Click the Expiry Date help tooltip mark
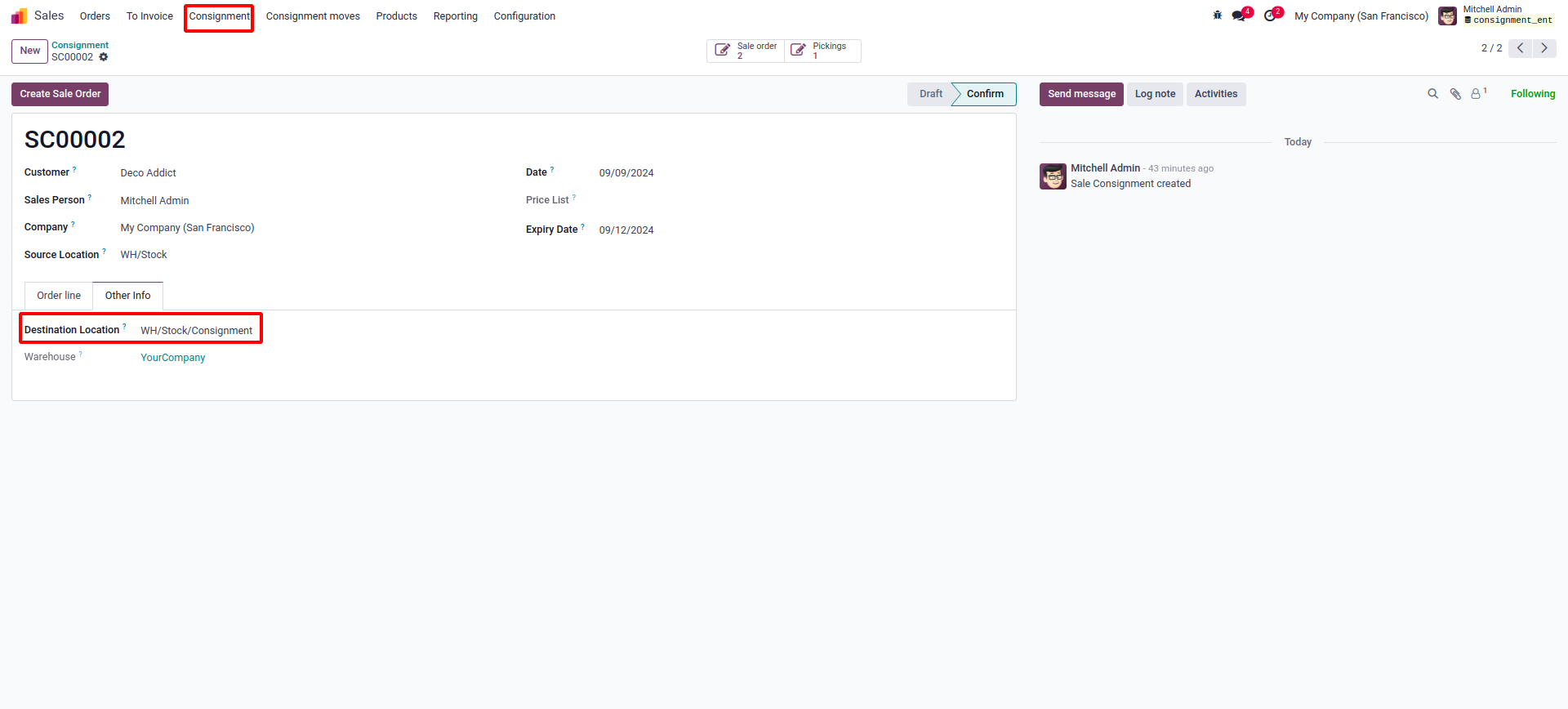Image resolution: width=1568 pixels, height=709 pixels. click(x=582, y=227)
